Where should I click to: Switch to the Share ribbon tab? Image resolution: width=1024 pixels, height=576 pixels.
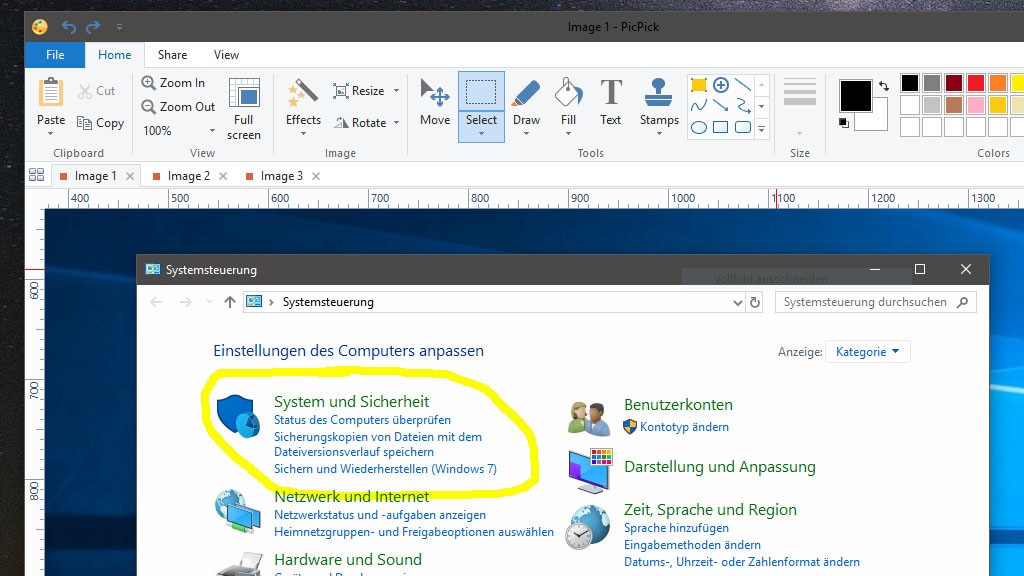tap(172, 55)
